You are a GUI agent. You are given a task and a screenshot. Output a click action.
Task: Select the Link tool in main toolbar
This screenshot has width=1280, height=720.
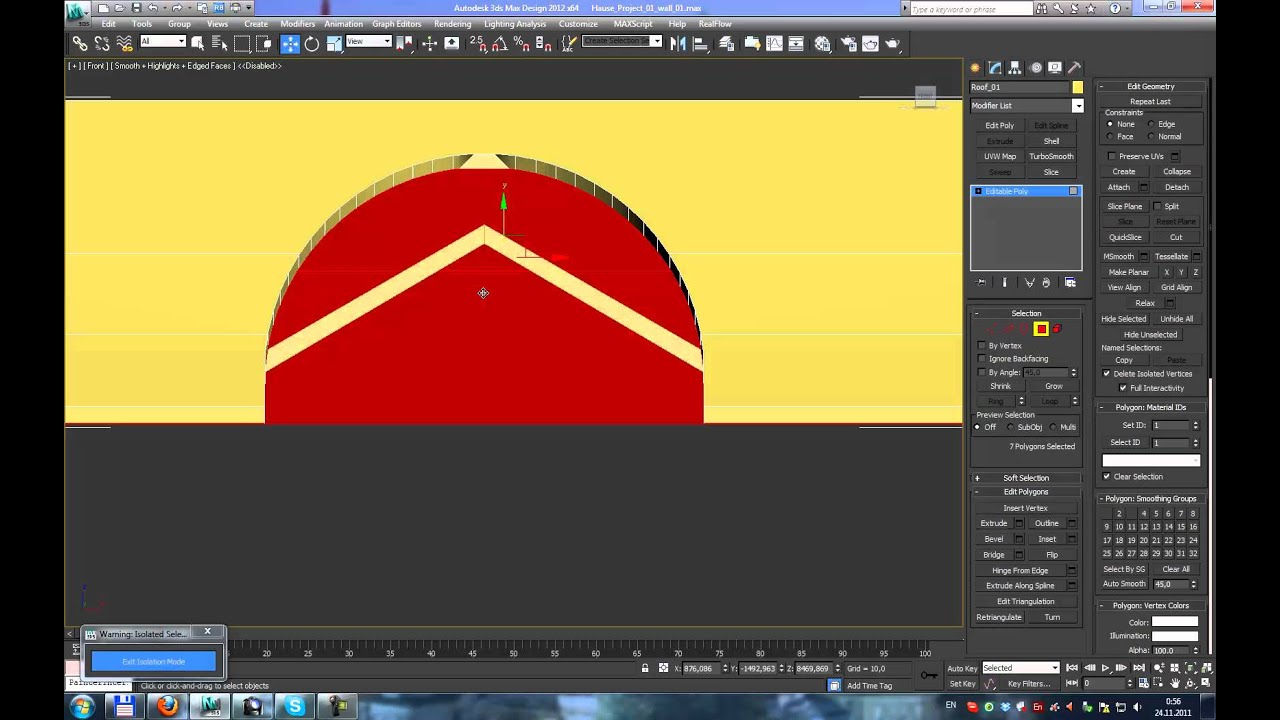pyautogui.click(x=79, y=43)
